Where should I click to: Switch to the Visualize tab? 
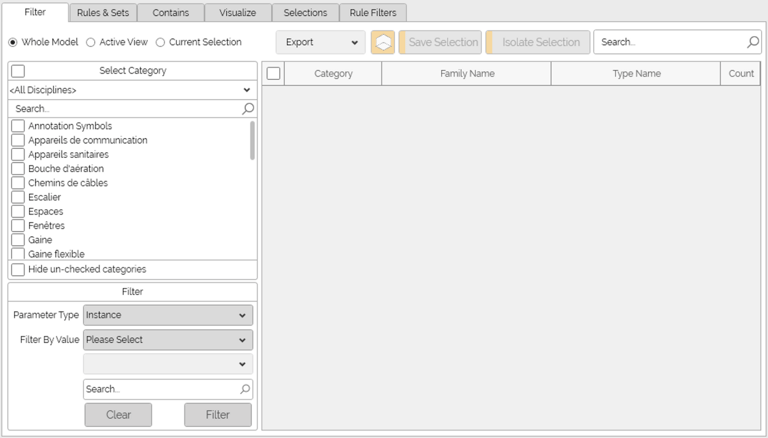[x=238, y=13]
